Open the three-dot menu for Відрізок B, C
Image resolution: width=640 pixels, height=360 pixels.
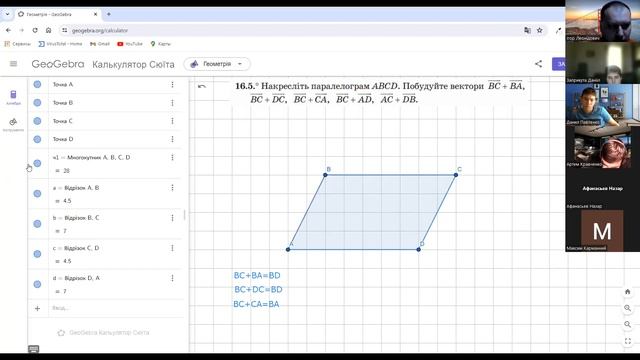[172, 218]
